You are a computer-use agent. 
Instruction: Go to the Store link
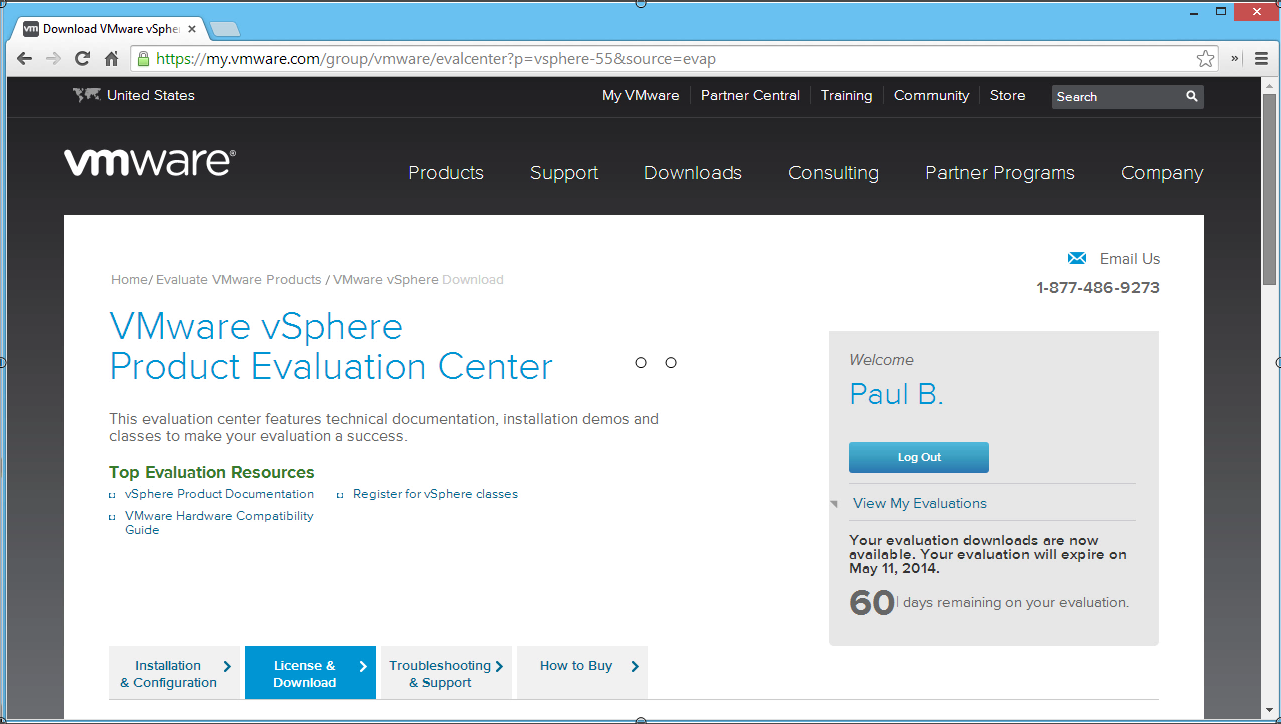click(x=1007, y=96)
